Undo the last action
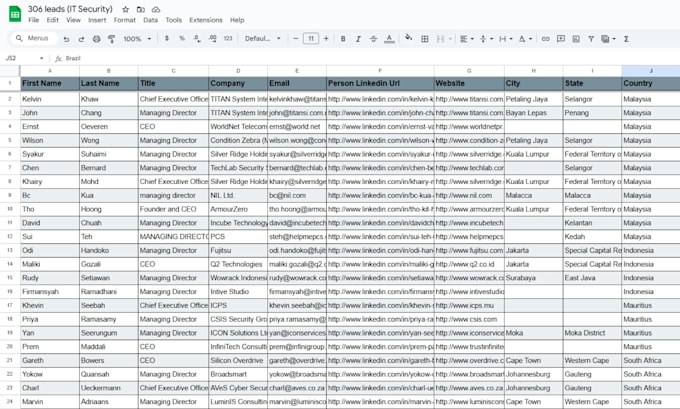 (66, 39)
